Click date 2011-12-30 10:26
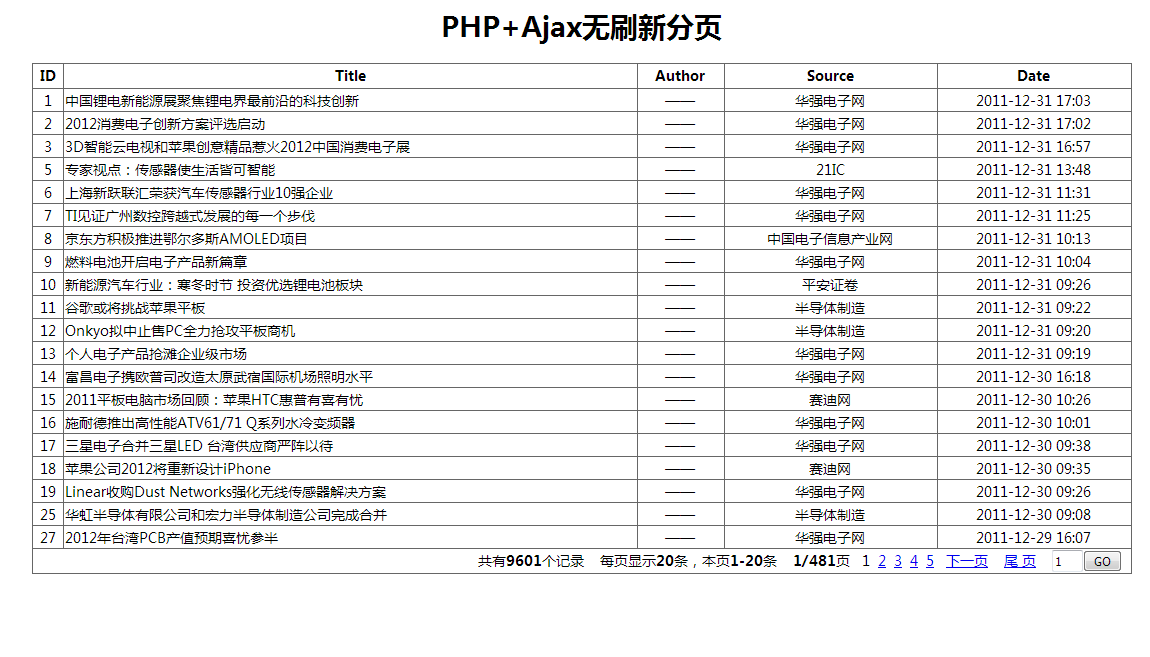The height and width of the screenshot is (657, 1150). coord(1033,400)
